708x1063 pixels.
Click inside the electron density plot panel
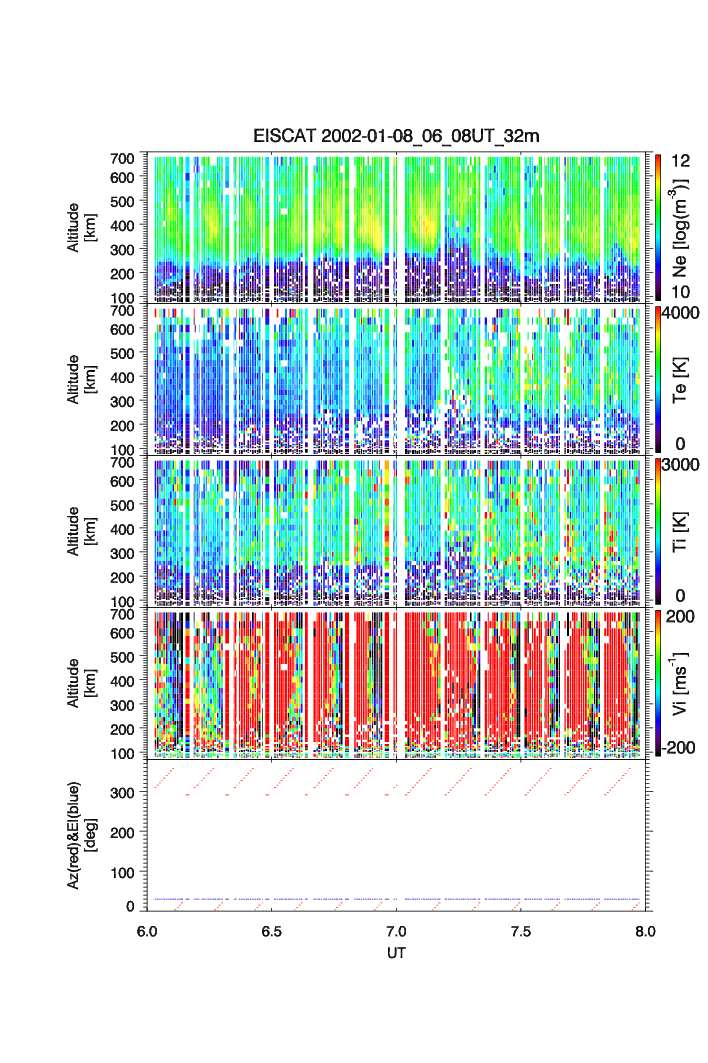coord(395,227)
